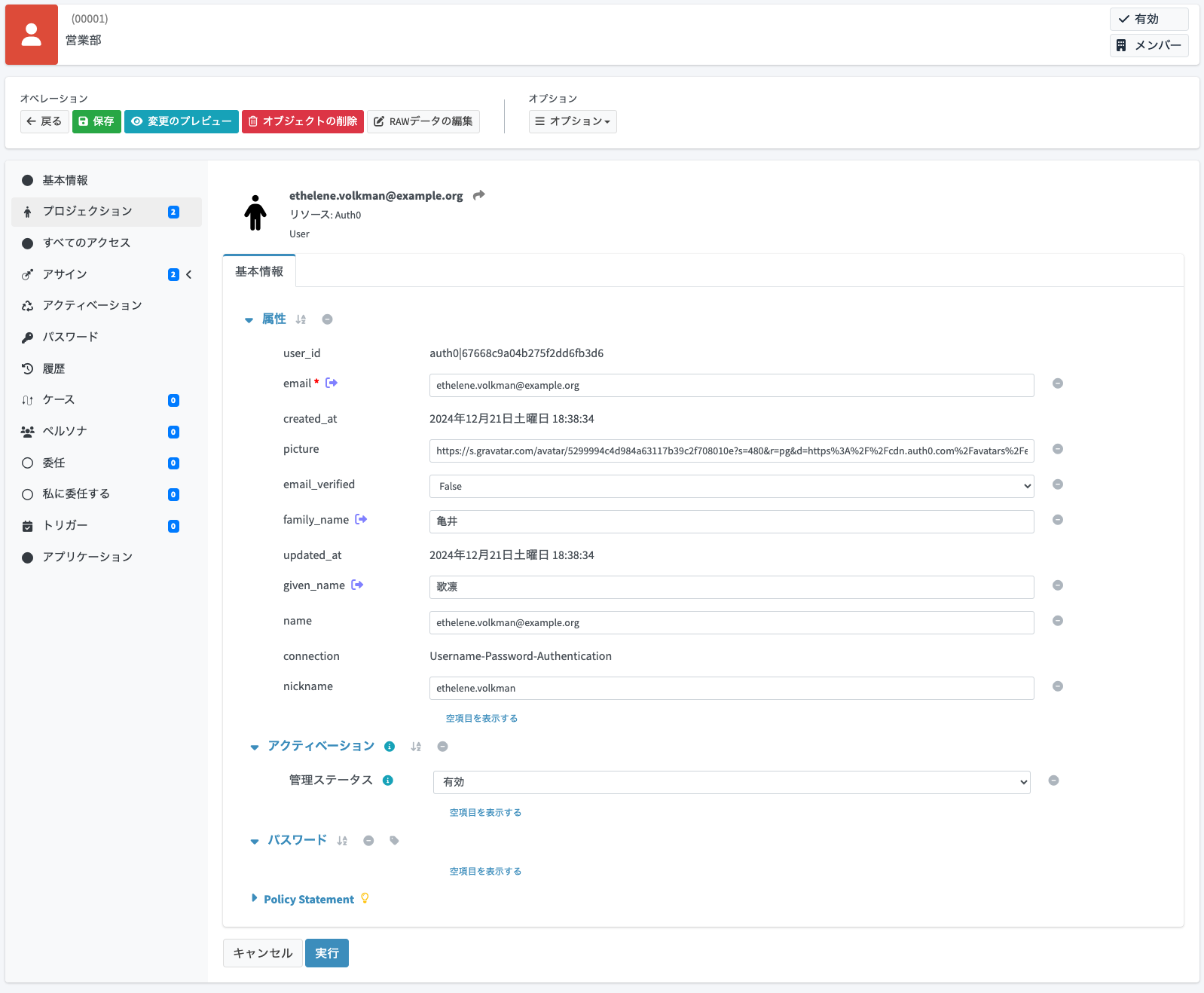Viewport: 1204px width, 993px height.
Task: Click the minus icon beside 属性 heading
Action: (x=327, y=319)
